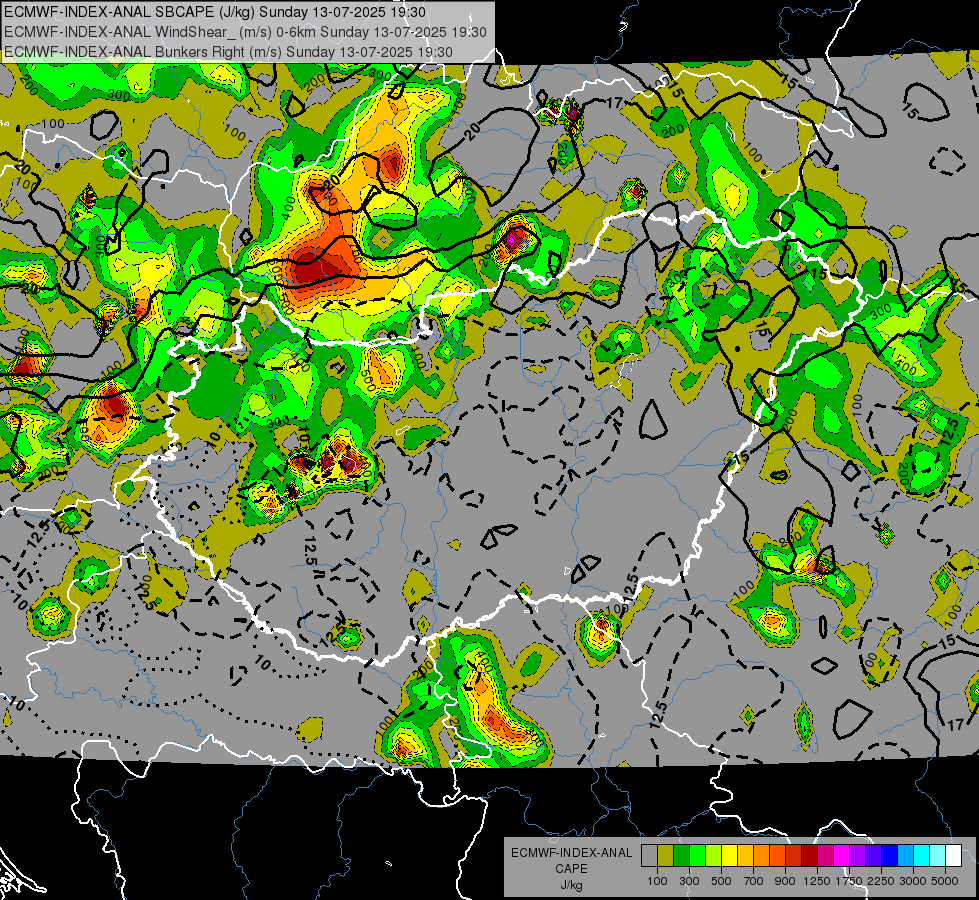Click the 500 legend scale value
The height and width of the screenshot is (900, 979).
tap(721, 881)
